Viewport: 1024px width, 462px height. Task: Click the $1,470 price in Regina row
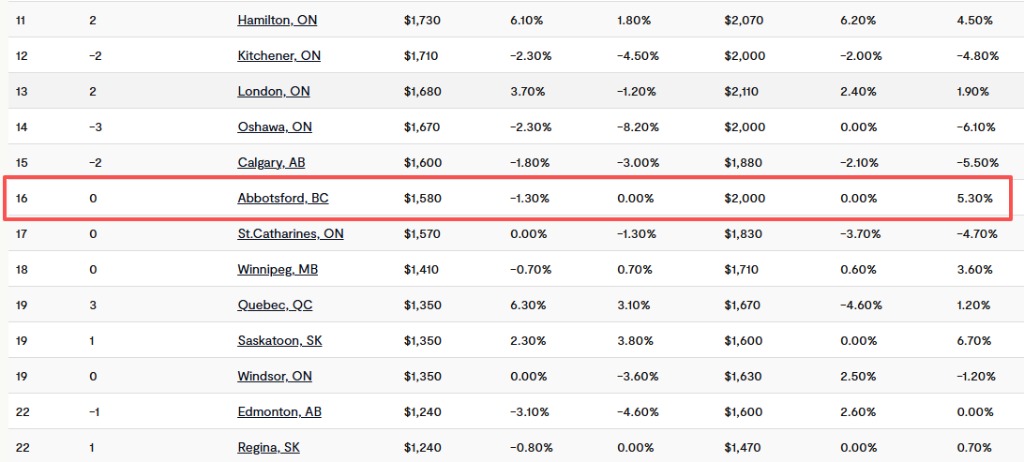point(741,447)
